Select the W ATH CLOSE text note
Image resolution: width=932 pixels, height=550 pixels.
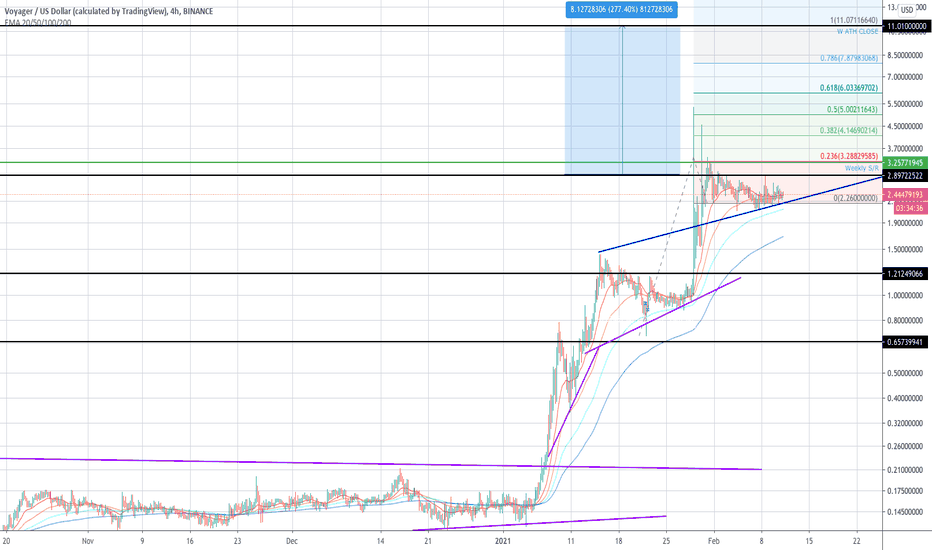coord(857,32)
